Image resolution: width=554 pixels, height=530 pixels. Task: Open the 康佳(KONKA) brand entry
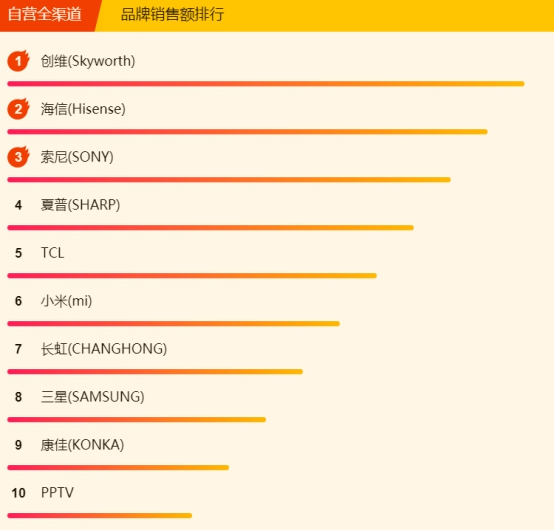pyautogui.click(x=82, y=445)
